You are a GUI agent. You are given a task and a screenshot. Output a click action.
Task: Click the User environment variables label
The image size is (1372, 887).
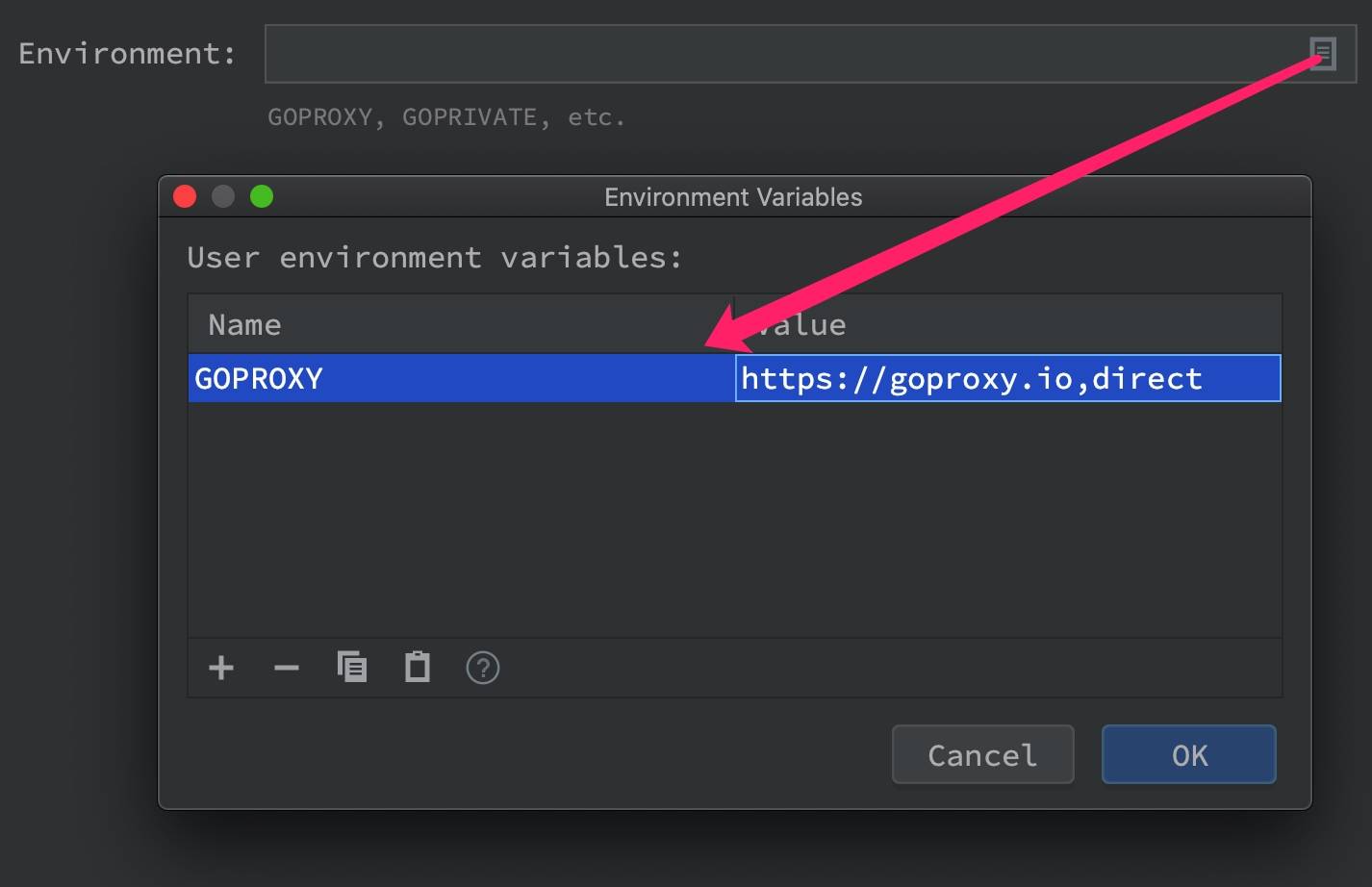click(435, 258)
